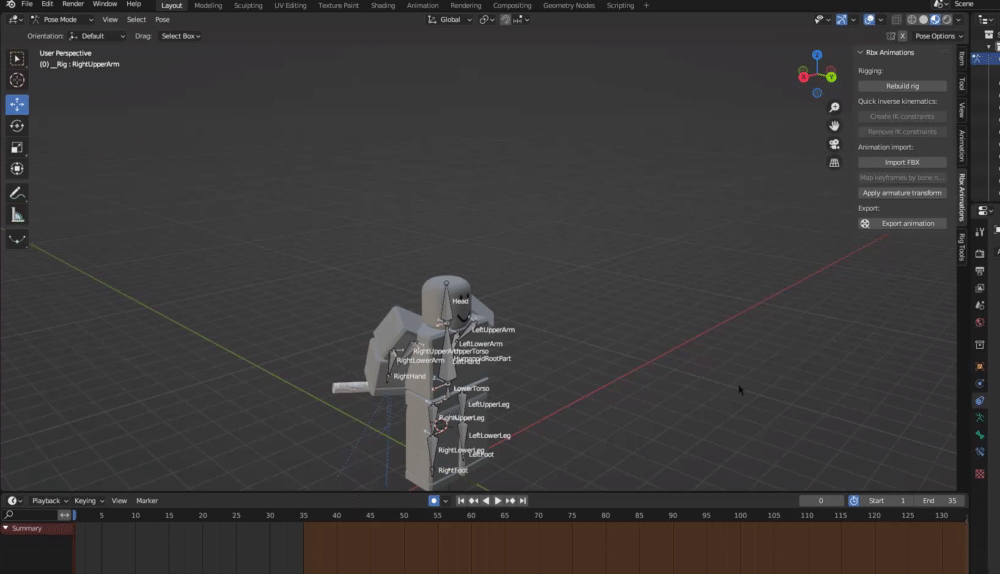Open the Keying dropdown in timeline
1000x574 pixels.
(x=89, y=501)
